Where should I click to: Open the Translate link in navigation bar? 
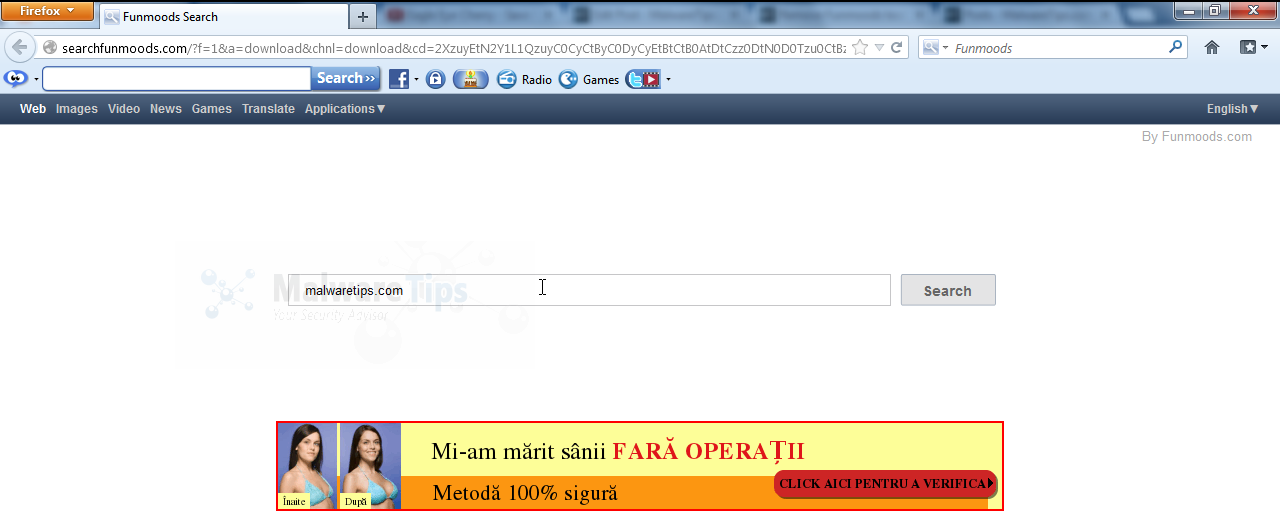pos(268,109)
